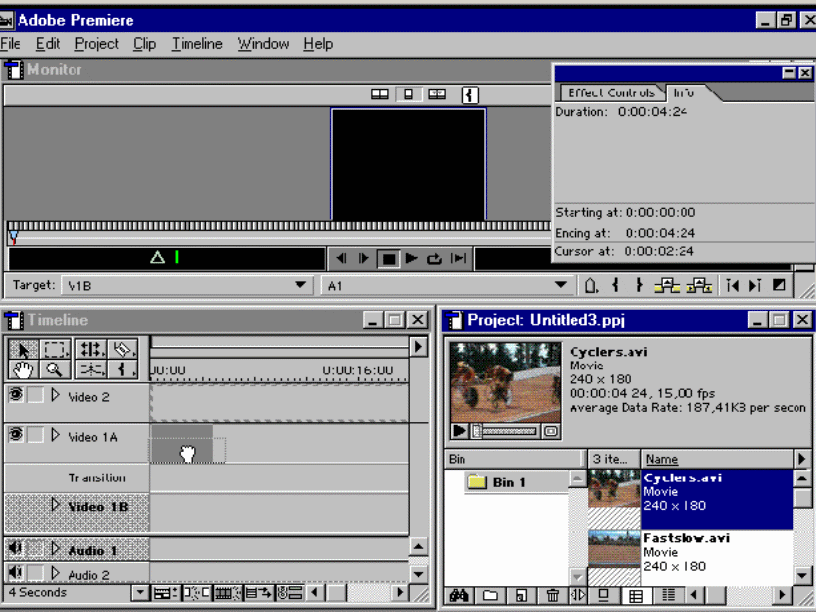This screenshot has width=816, height=612.
Task: Open the Window menu
Action: 263,44
